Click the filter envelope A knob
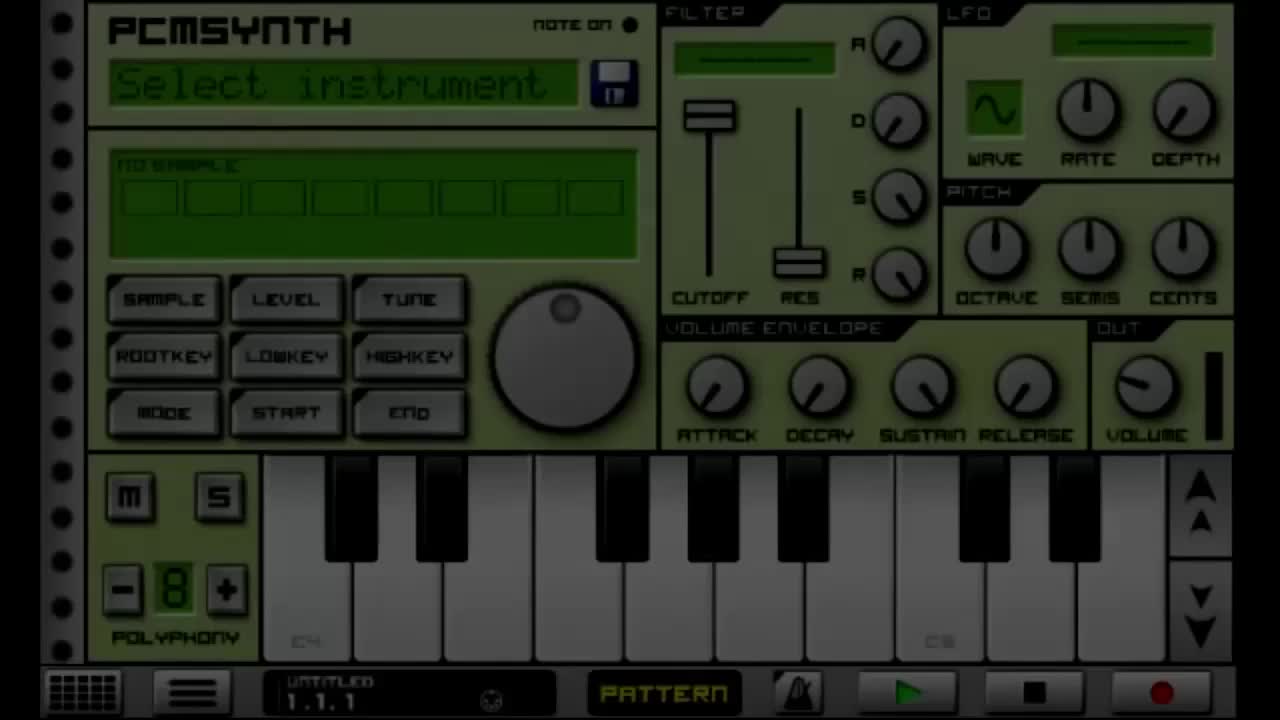The height and width of the screenshot is (720, 1280). click(899, 44)
